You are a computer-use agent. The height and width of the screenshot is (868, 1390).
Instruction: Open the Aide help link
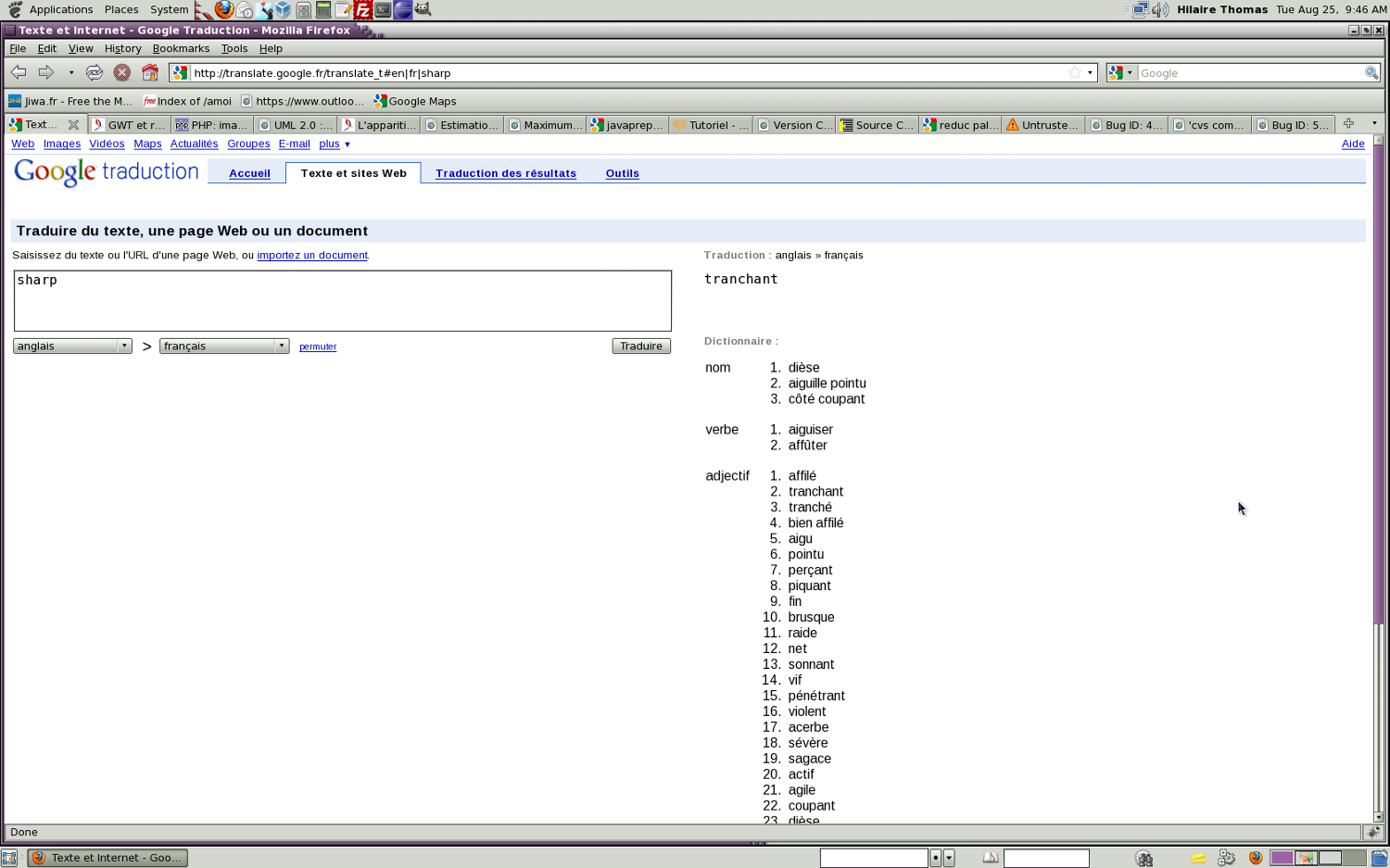point(1353,144)
